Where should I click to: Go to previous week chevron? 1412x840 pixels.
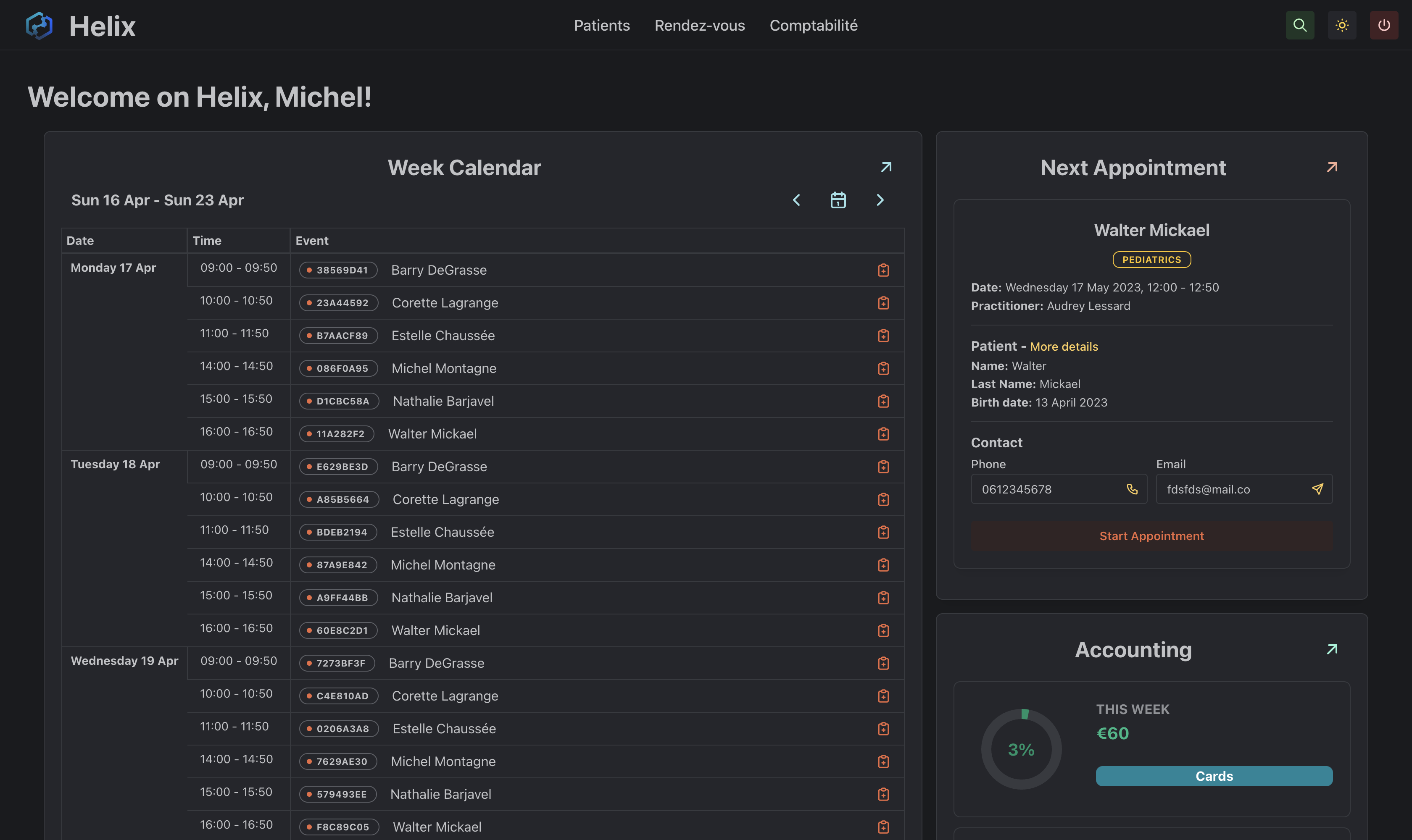[x=796, y=200]
